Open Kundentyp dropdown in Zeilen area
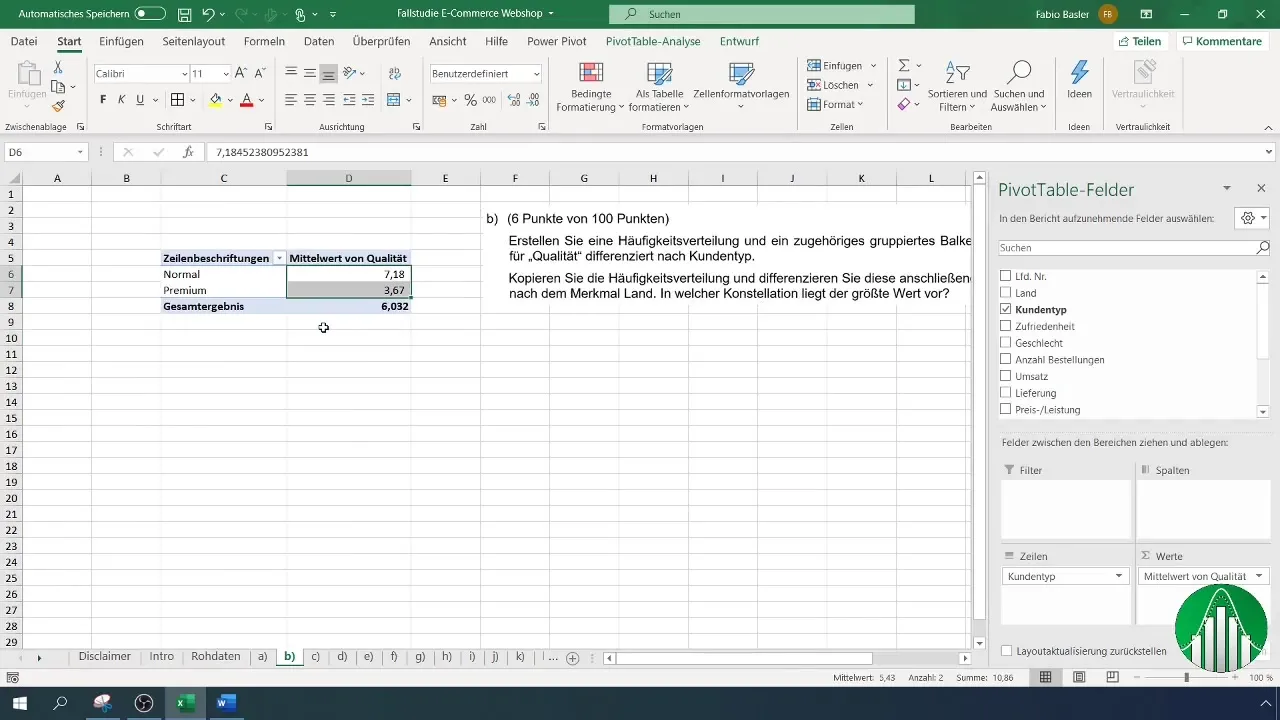The image size is (1280, 720). (1118, 576)
